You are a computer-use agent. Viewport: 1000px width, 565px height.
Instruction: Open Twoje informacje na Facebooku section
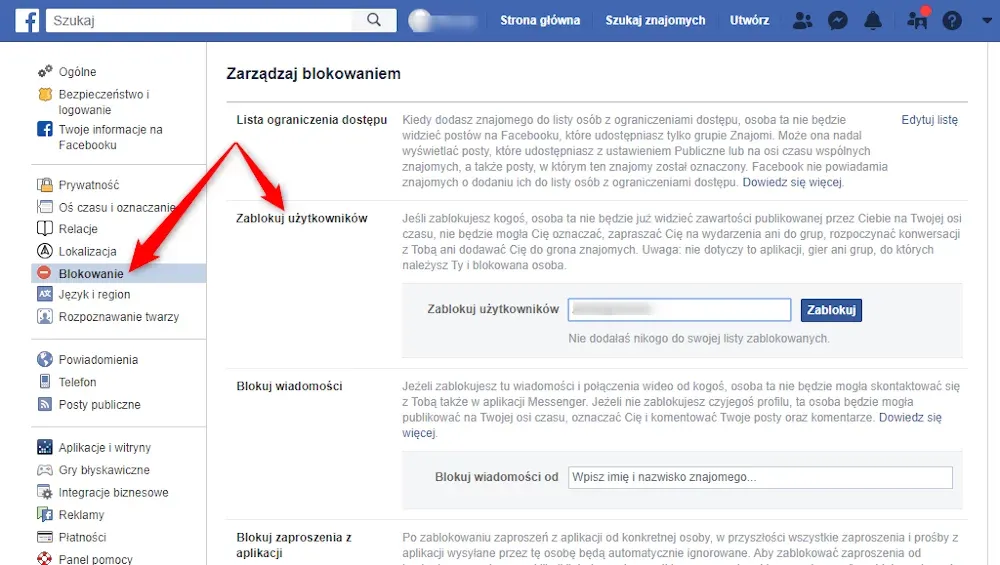pyautogui.click(x=110, y=137)
